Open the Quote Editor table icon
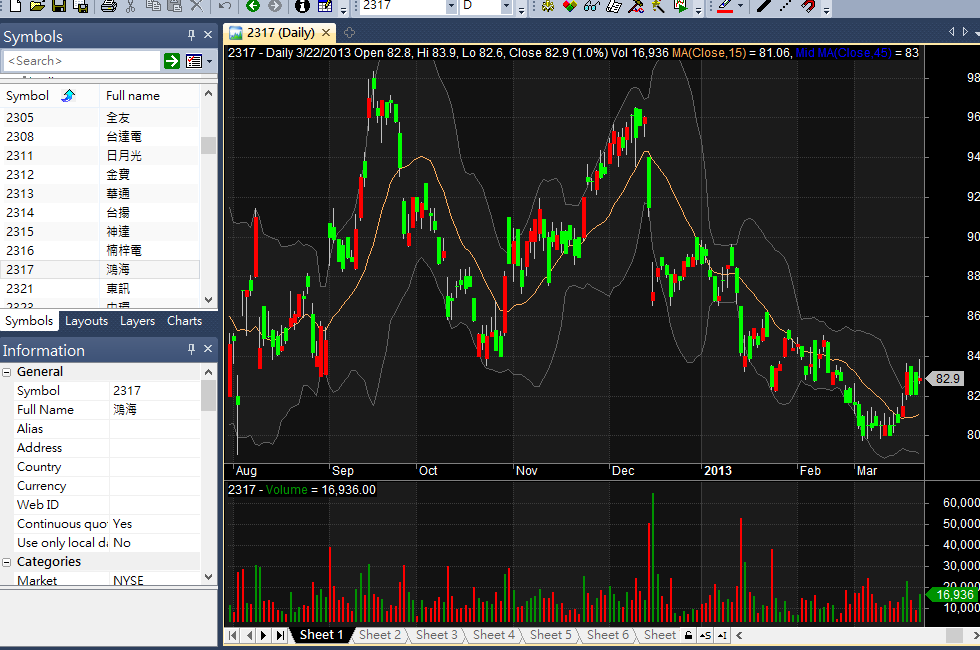The width and height of the screenshot is (980, 650). [325, 6]
